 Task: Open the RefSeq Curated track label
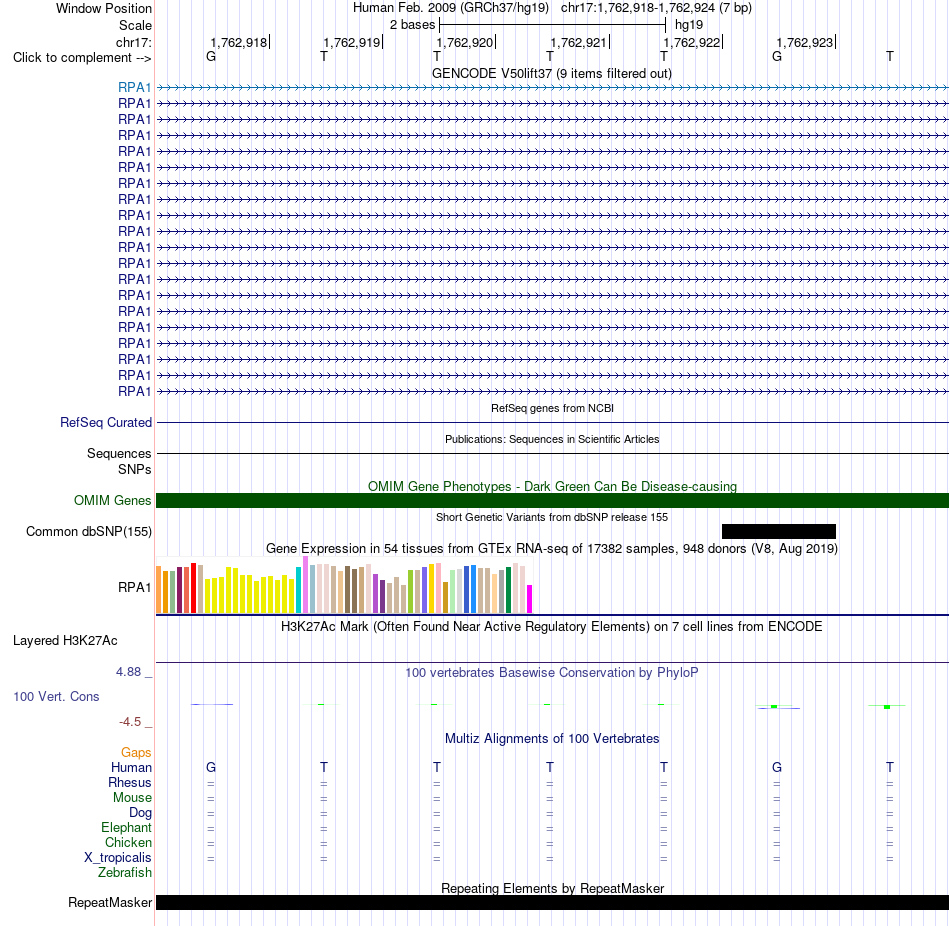coord(106,422)
